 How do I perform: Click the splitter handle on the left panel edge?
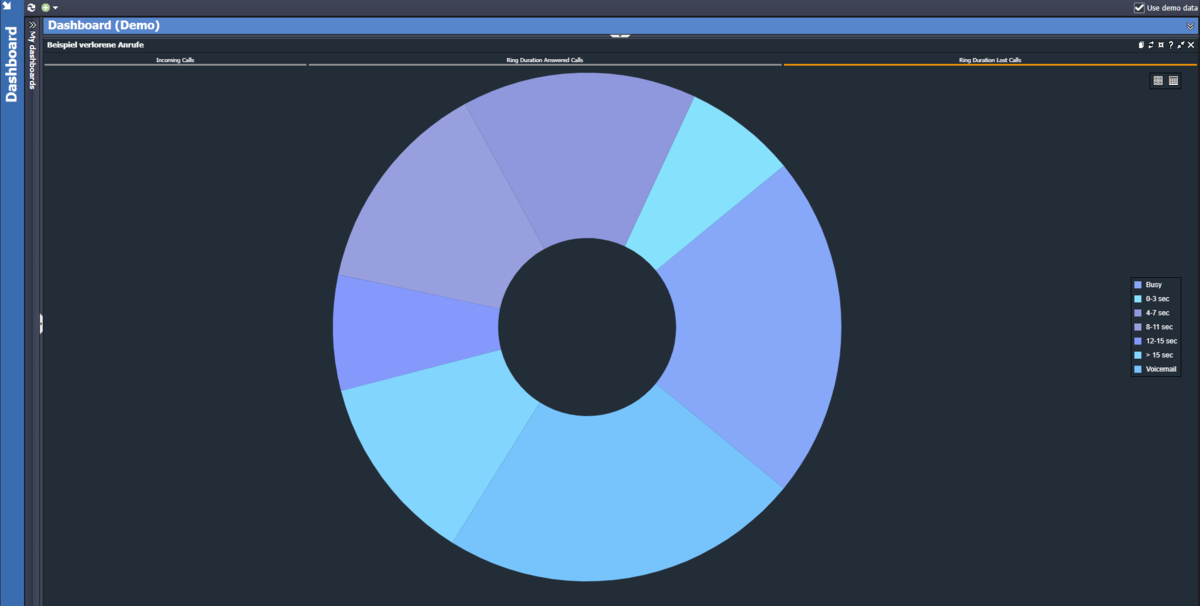[x=41, y=323]
